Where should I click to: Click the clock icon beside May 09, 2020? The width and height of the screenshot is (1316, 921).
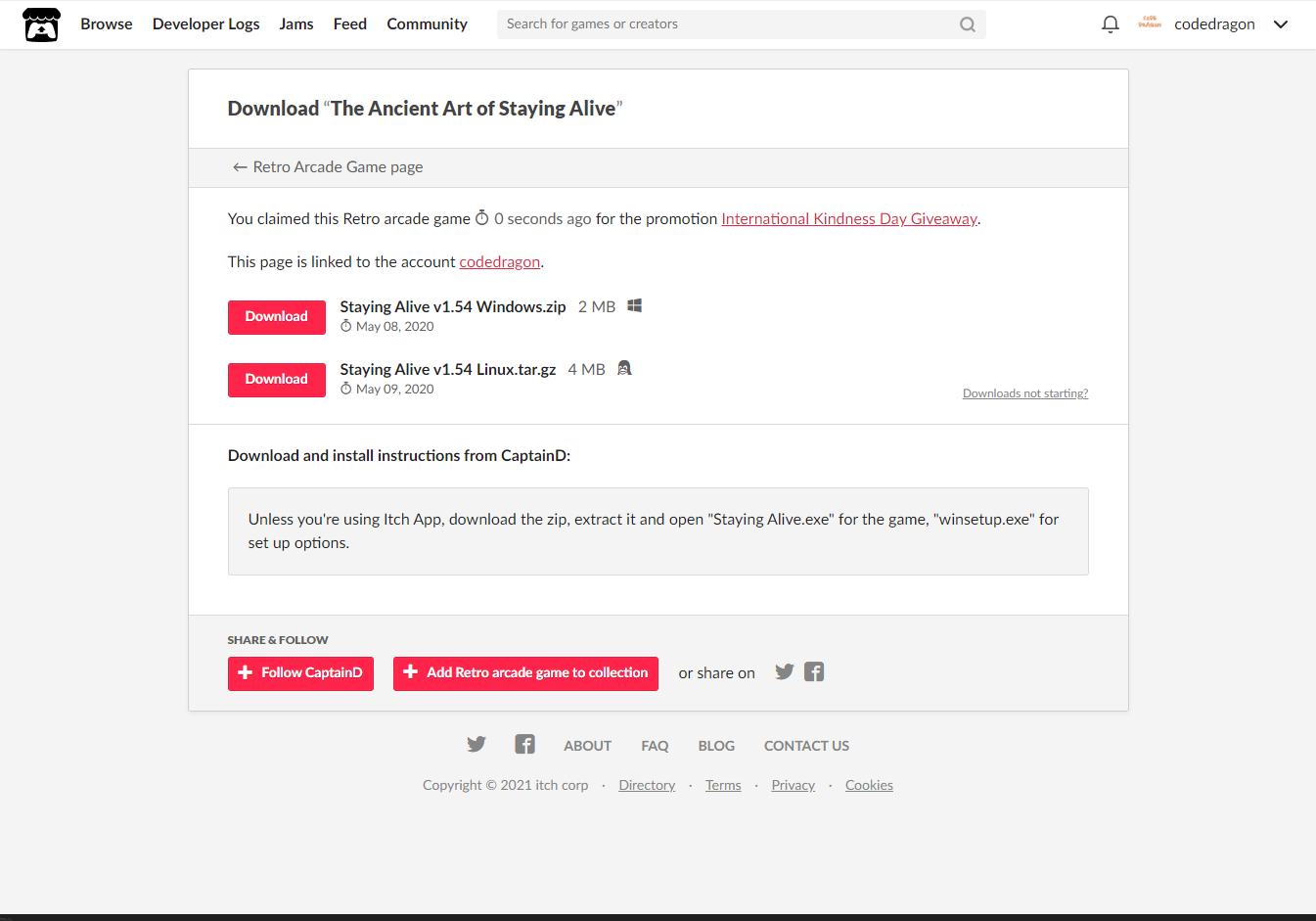click(345, 389)
